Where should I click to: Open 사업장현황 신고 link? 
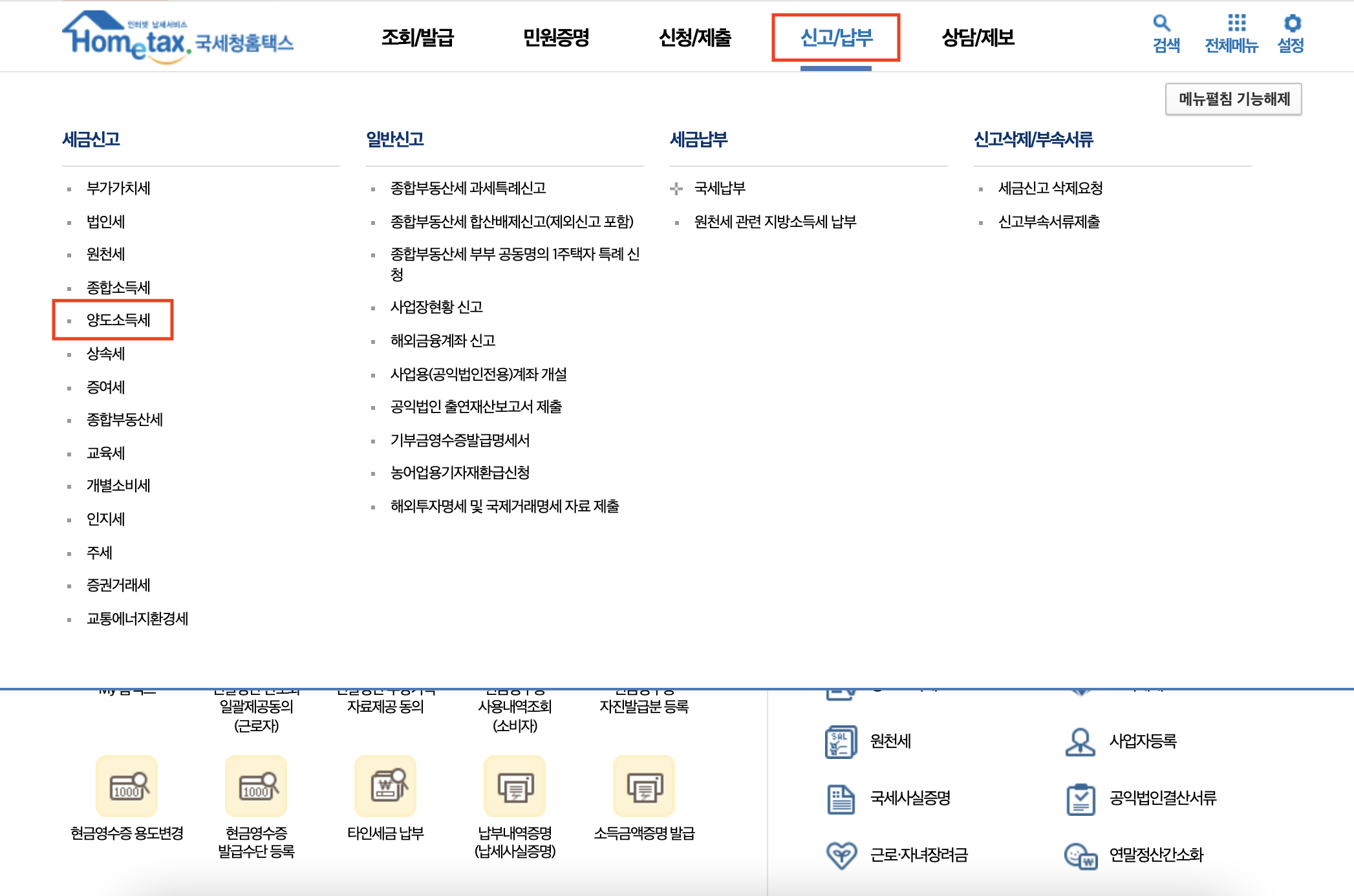(x=436, y=307)
